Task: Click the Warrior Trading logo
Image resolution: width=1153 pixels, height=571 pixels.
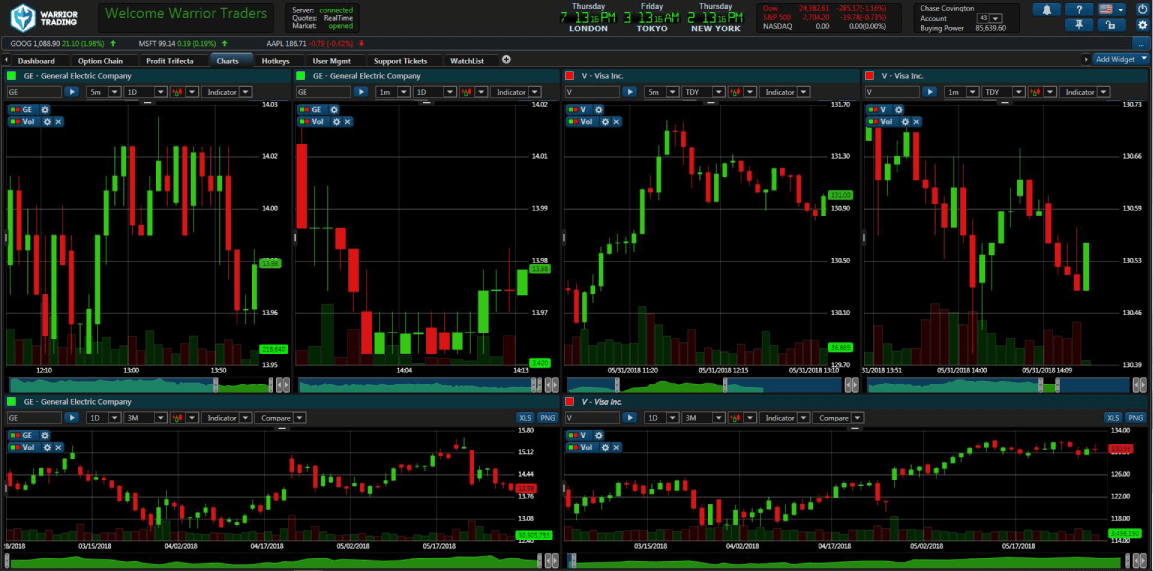Action: click(43, 18)
